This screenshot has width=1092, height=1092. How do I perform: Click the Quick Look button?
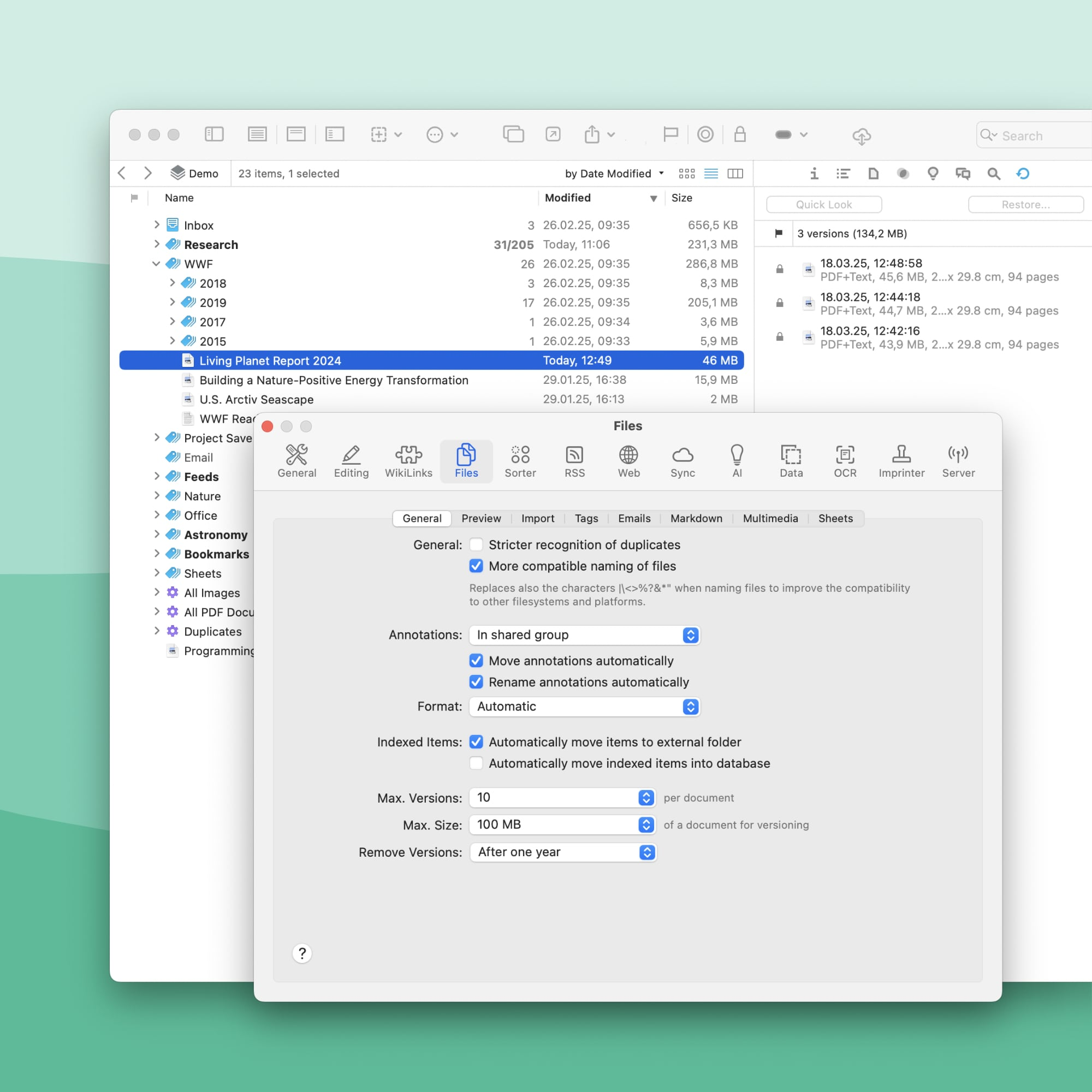(823, 205)
